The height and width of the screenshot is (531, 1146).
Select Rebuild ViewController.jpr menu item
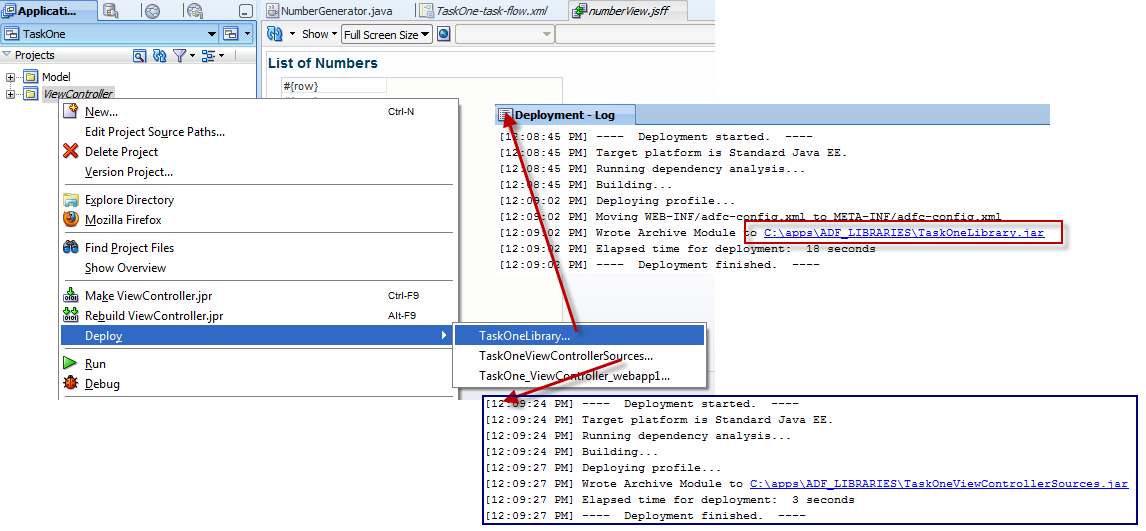(154, 316)
